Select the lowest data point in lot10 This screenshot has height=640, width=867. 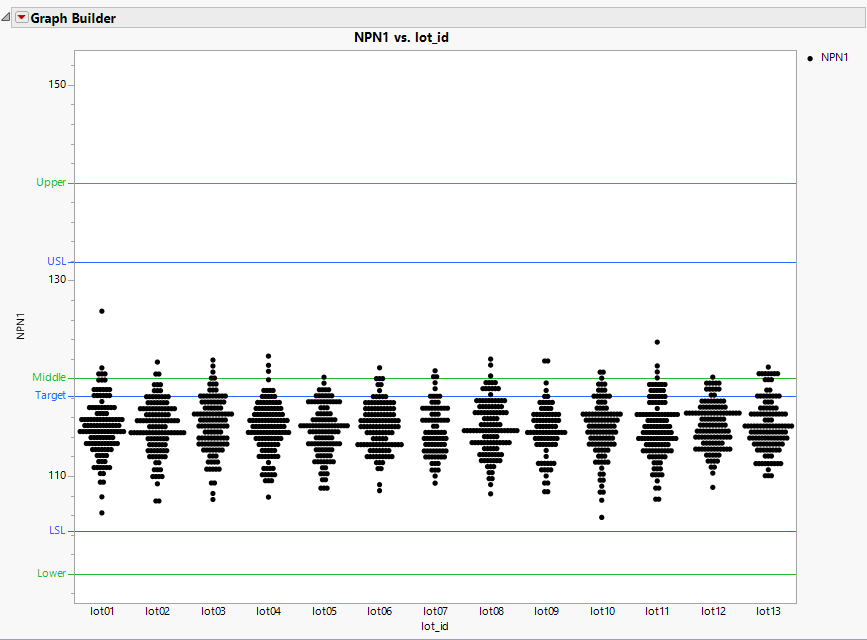coord(602,518)
